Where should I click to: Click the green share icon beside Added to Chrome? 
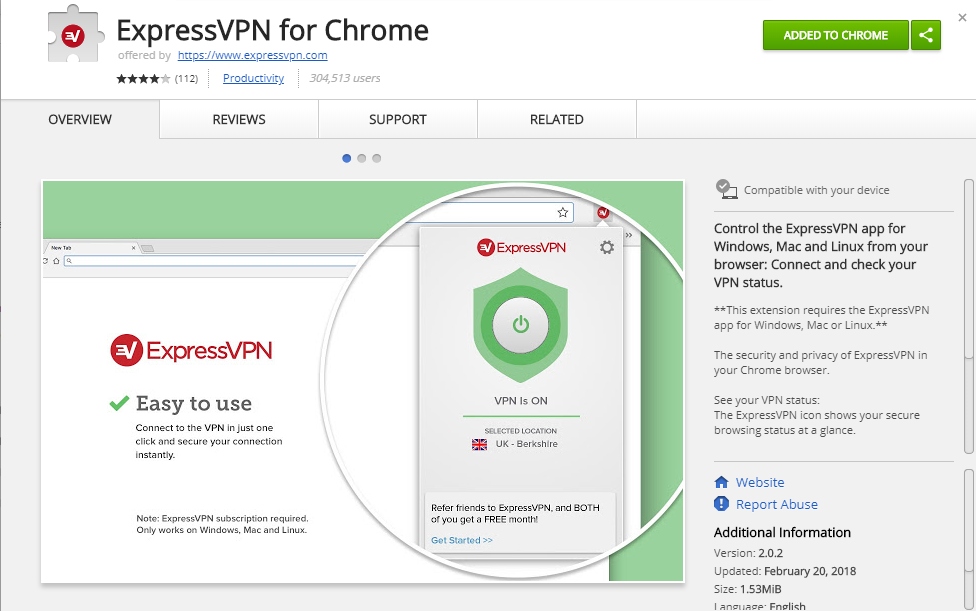click(925, 34)
